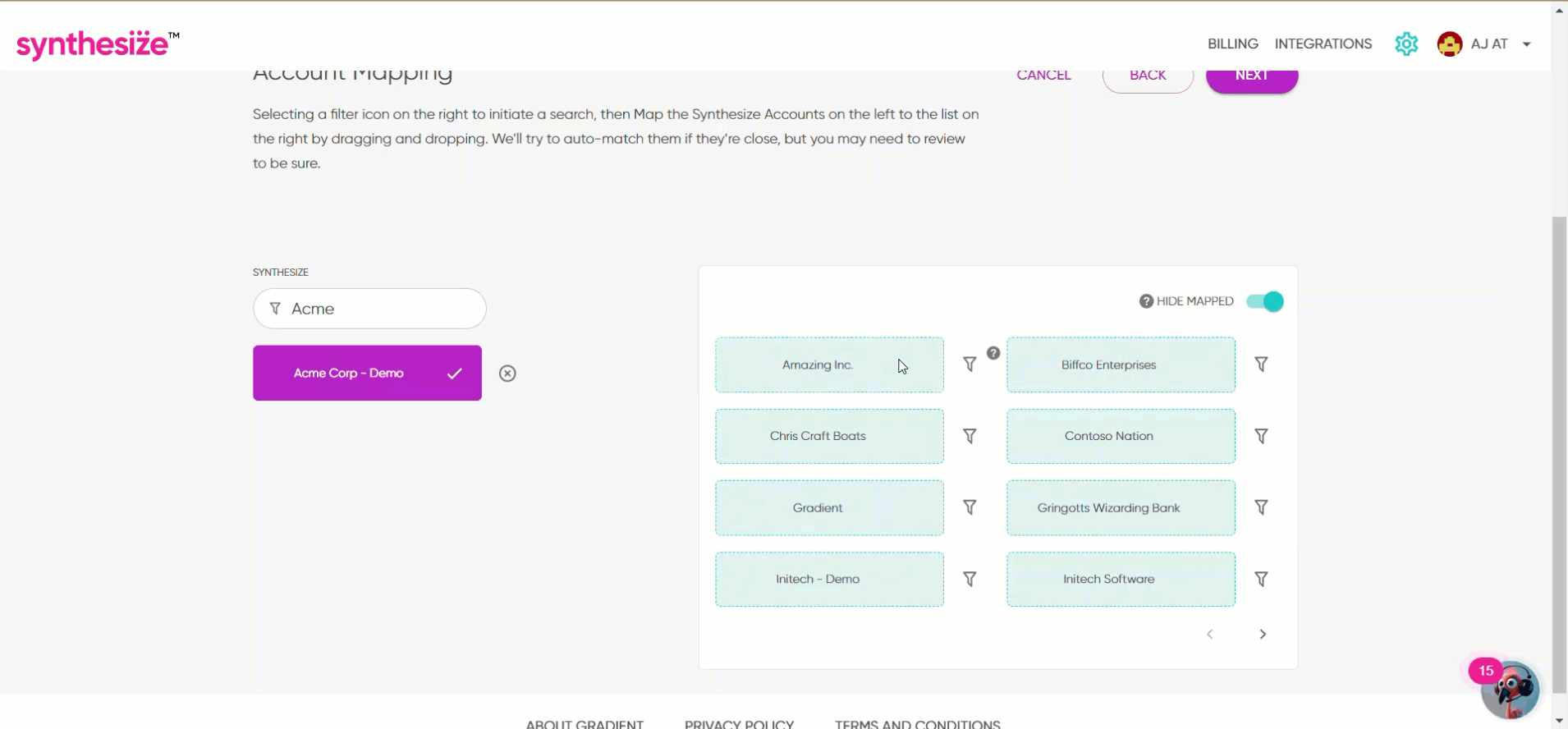Open the Billing menu
This screenshot has height=729, width=1568.
[1233, 44]
